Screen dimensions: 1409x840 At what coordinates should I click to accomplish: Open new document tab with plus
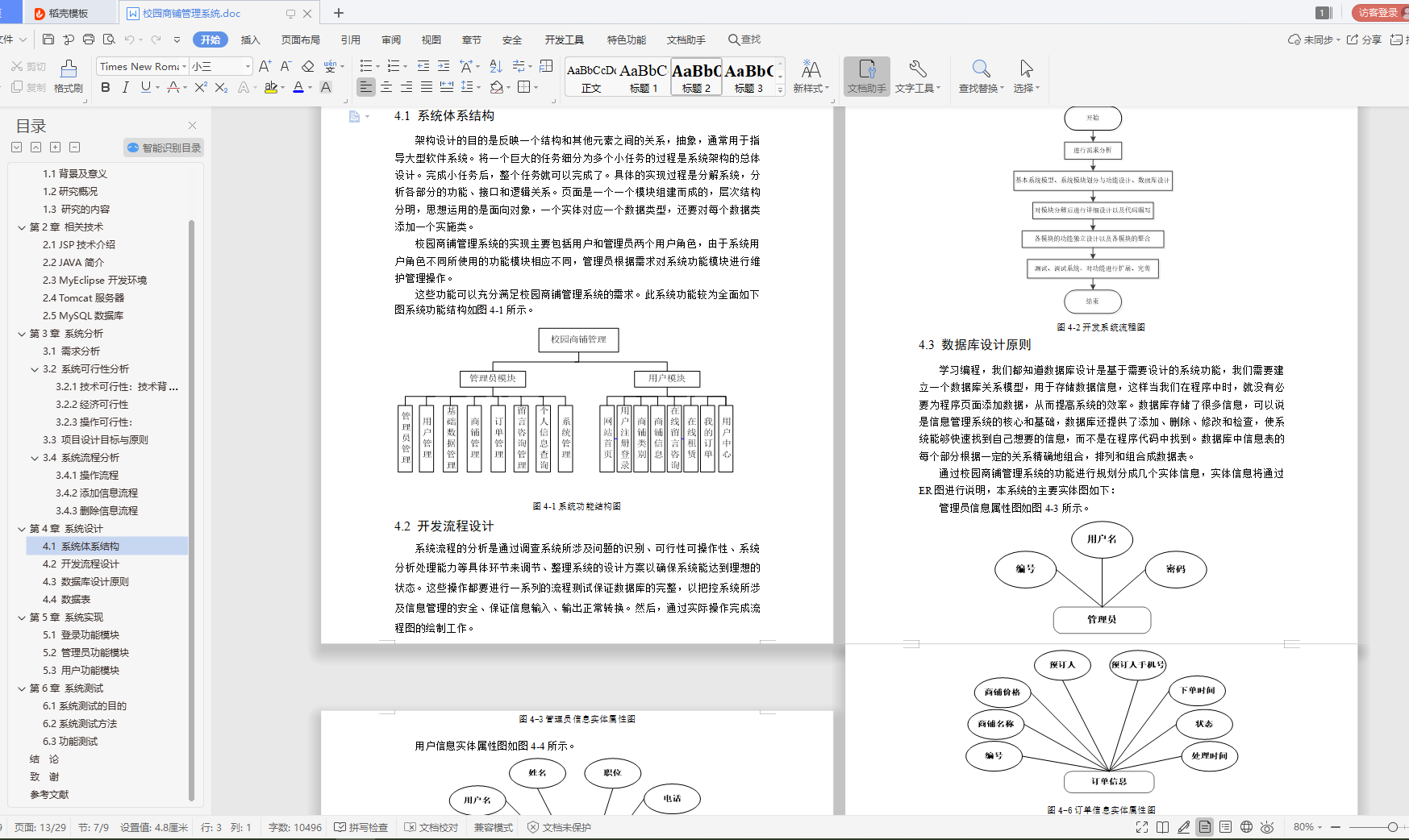(x=339, y=13)
